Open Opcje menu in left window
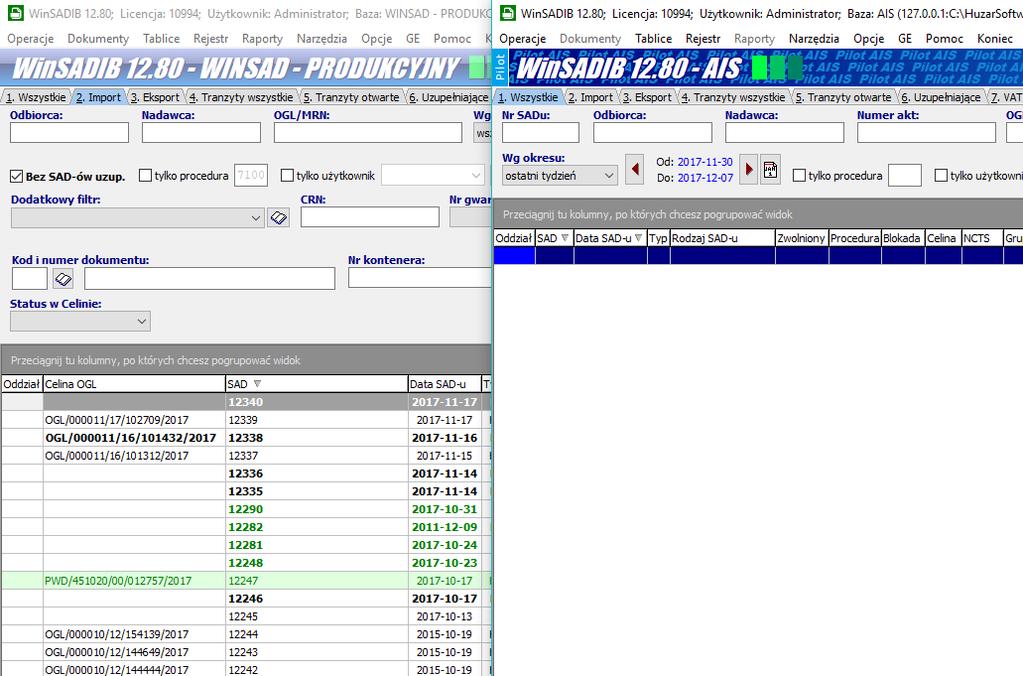The width and height of the screenshot is (1023, 676). (x=376, y=38)
